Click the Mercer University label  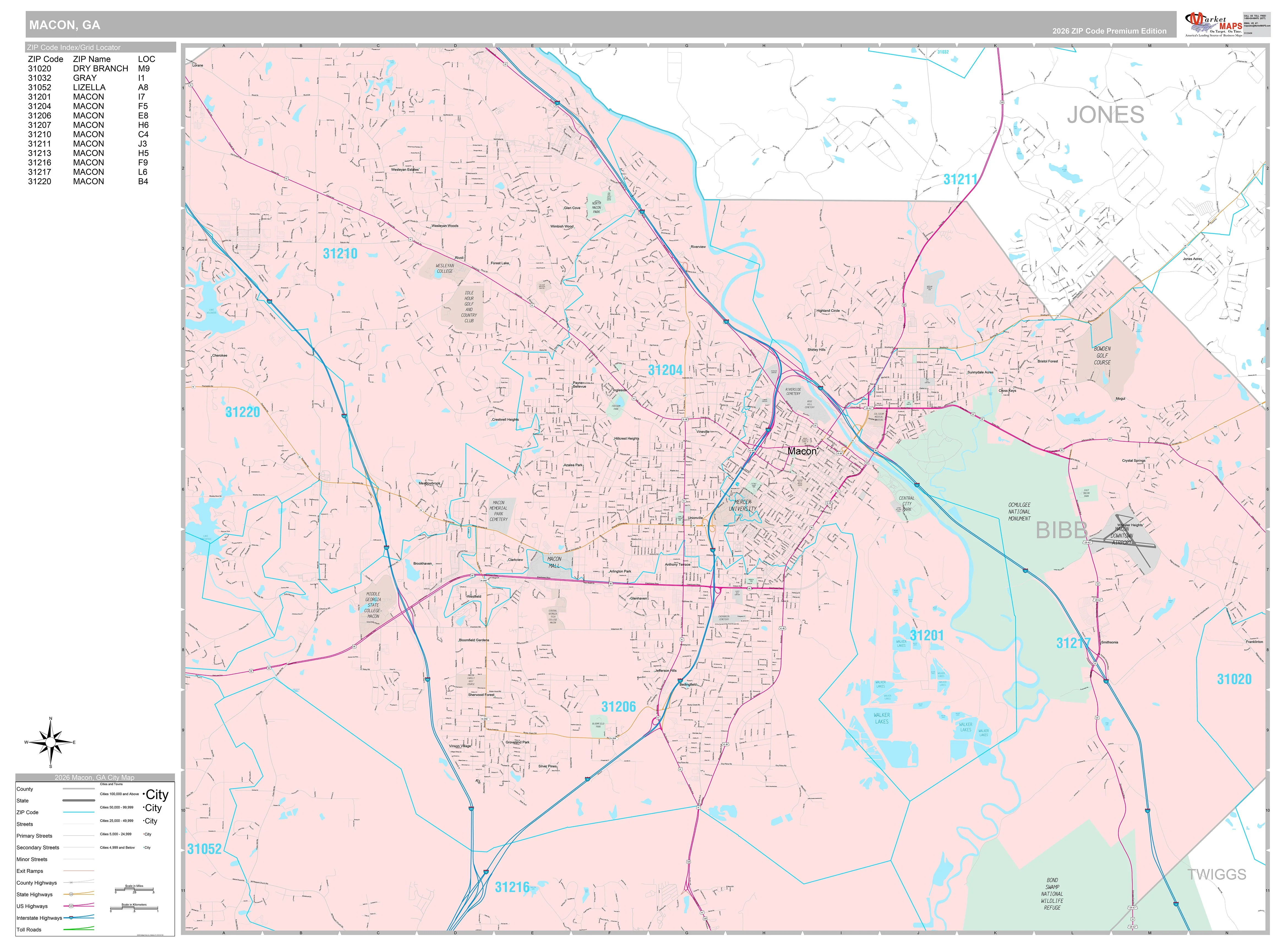743,506
